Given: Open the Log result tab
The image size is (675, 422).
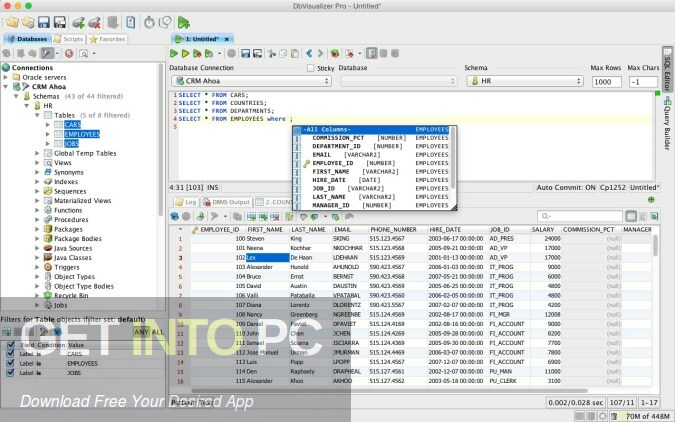Looking at the screenshot, I should point(186,202).
